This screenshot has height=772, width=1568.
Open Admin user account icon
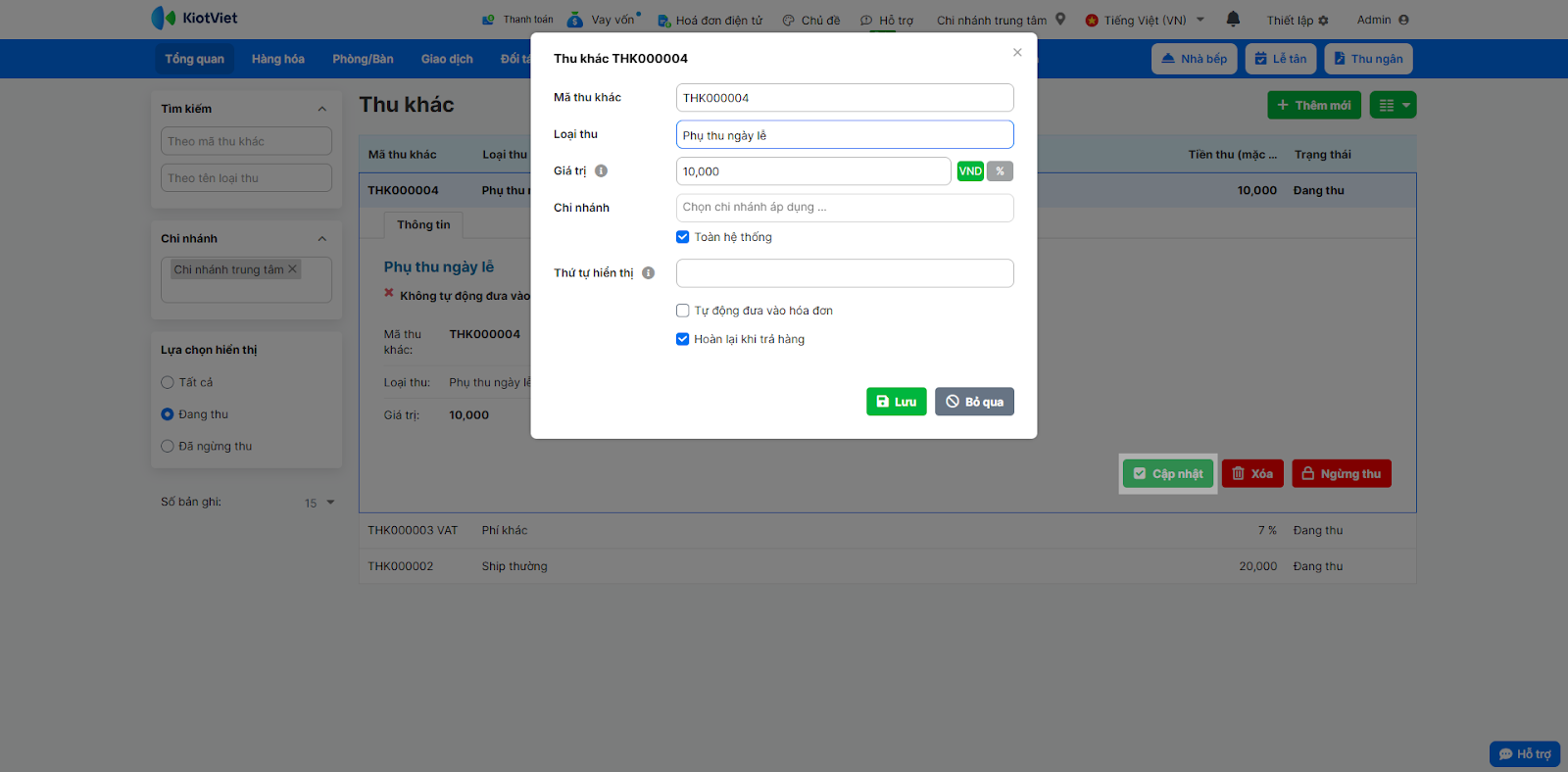pyautogui.click(x=1403, y=20)
